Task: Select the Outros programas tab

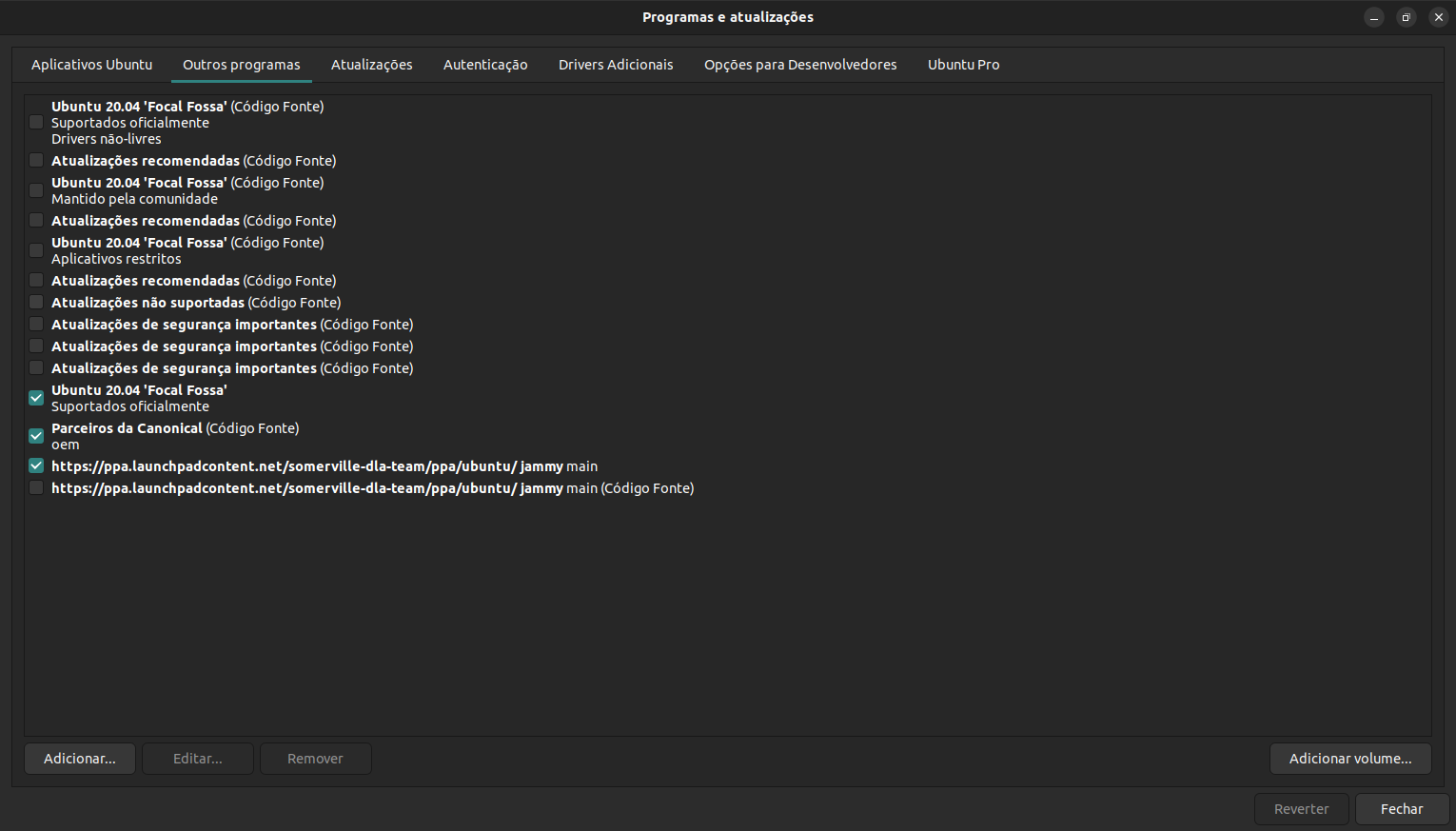Action: point(242,65)
